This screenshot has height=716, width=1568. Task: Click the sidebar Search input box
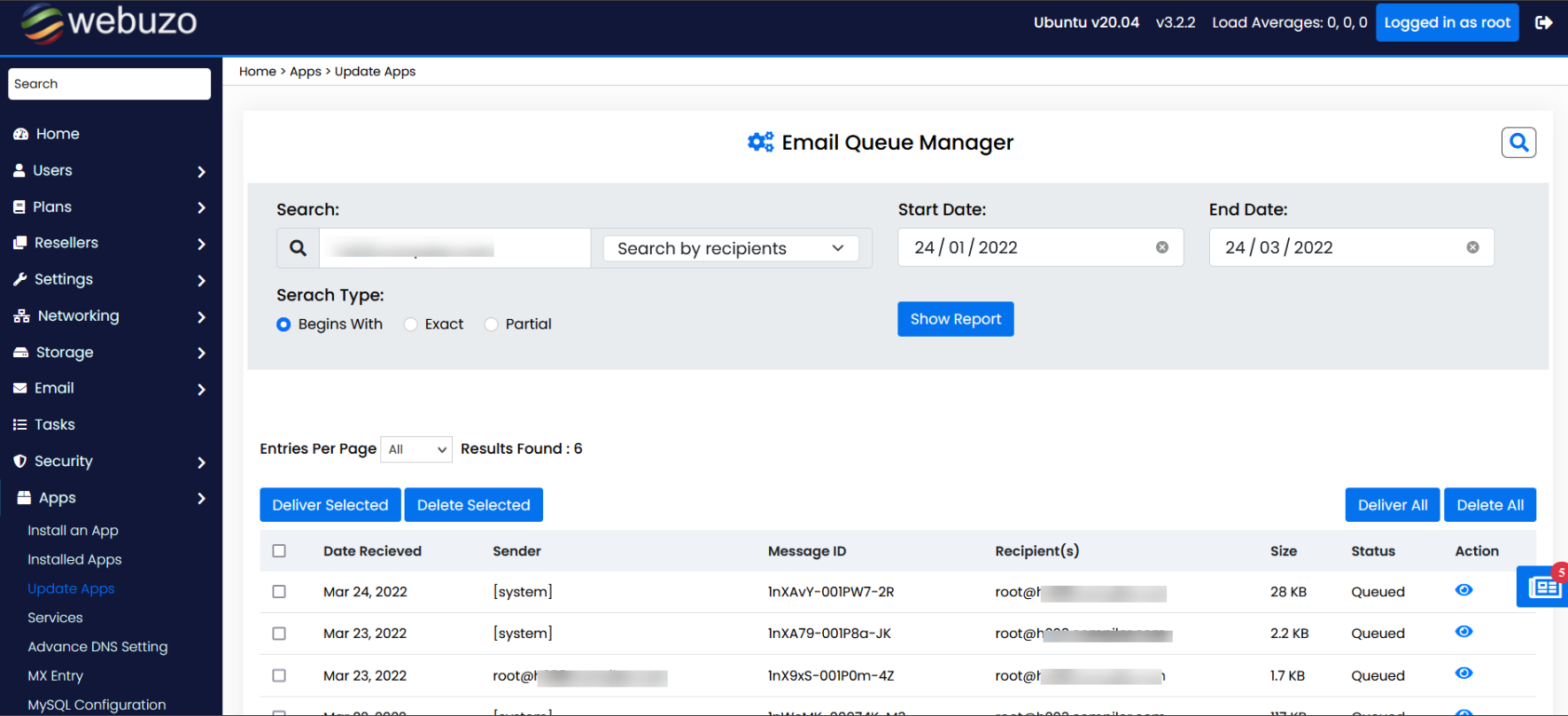pyautogui.click(x=110, y=84)
